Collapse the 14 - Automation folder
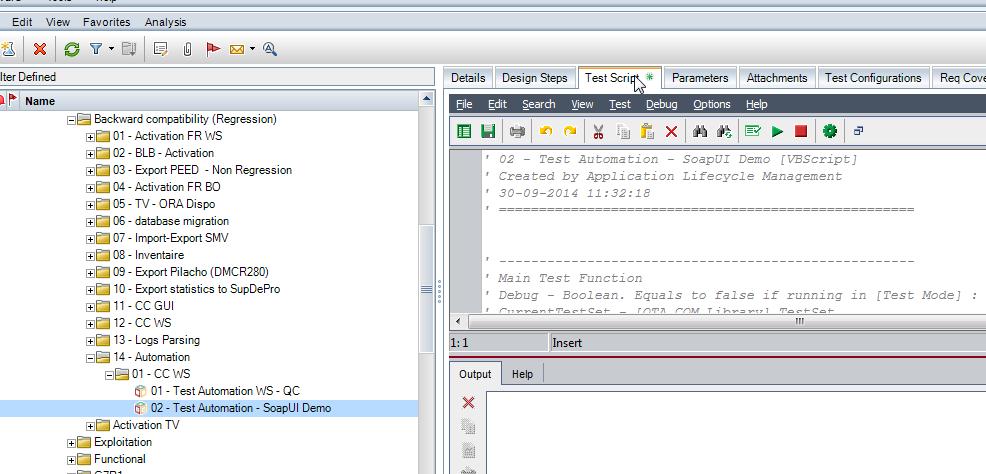Image resolution: width=986 pixels, height=474 pixels. click(x=90, y=358)
